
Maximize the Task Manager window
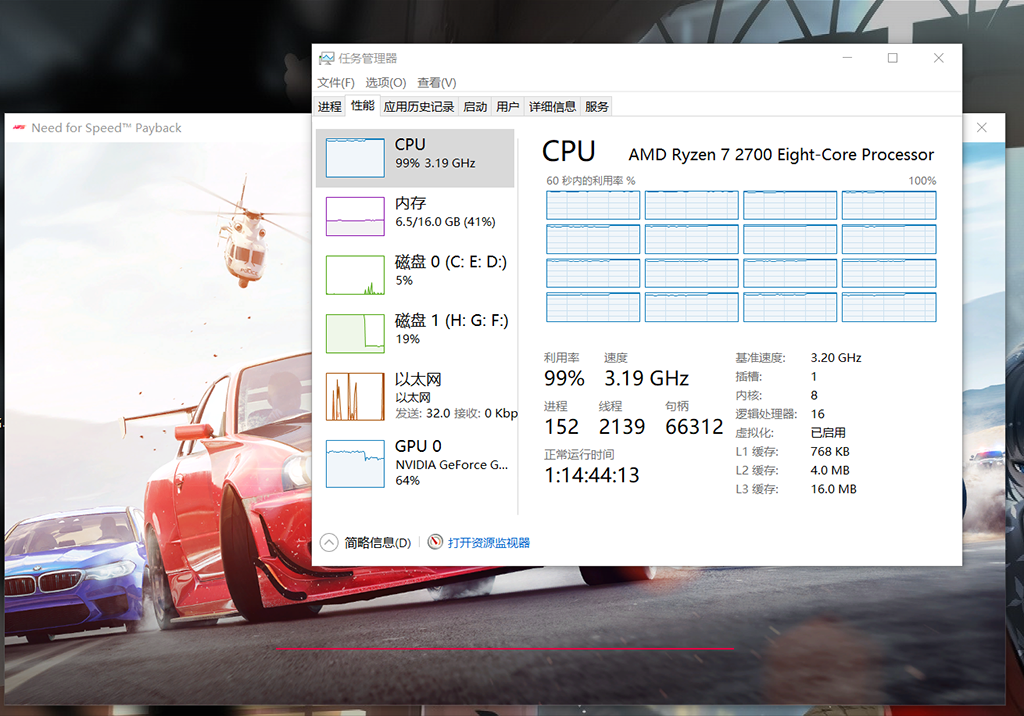(x=893, y=57)
